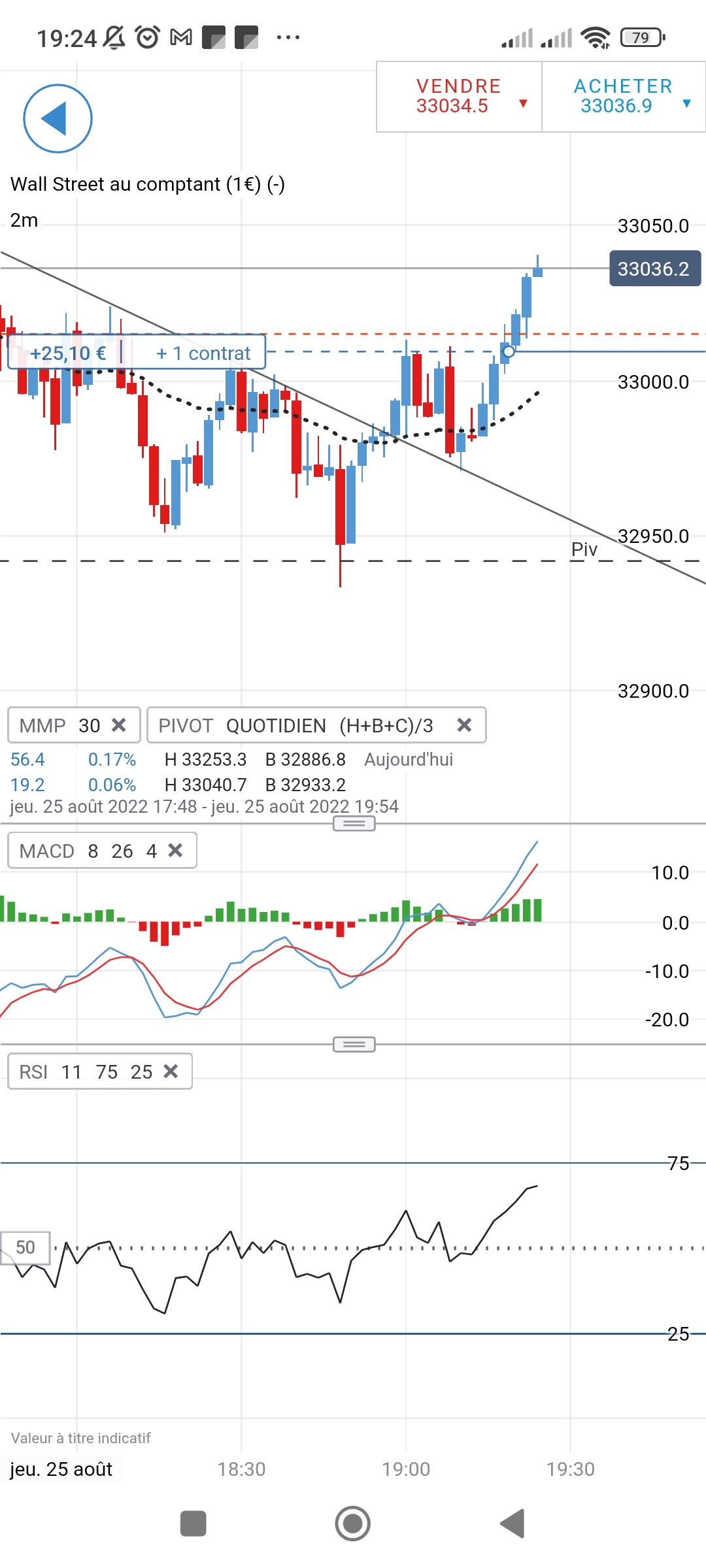706x1568 pixels.
Task: Tap the 19:30 time axis label
Action: (571, 1469)
